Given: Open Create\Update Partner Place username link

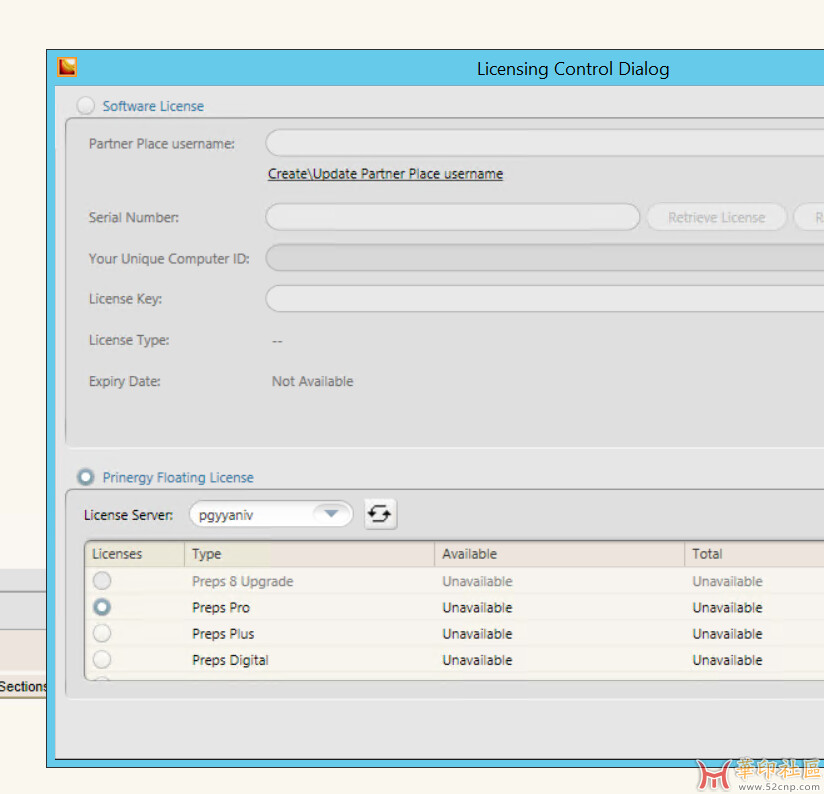Looking at the screenshot, I should (x=385, y=174).
